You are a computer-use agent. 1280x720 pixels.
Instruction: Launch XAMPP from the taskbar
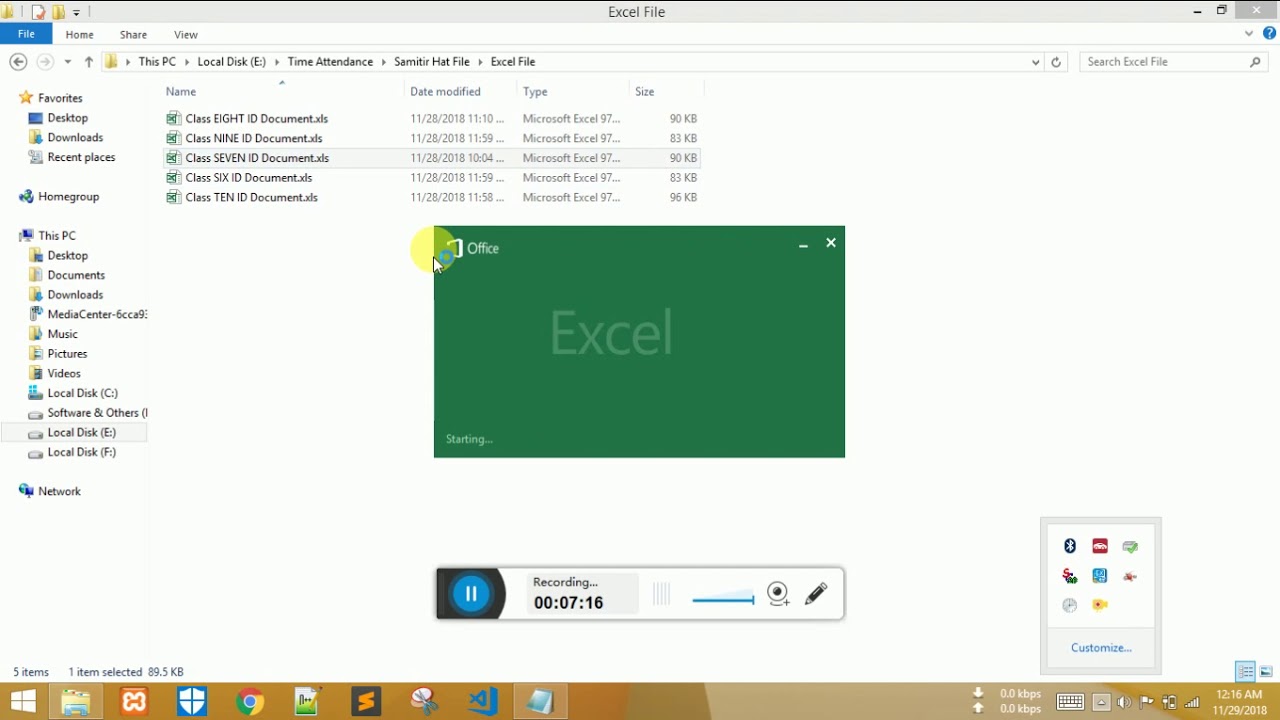click(134, 702)
